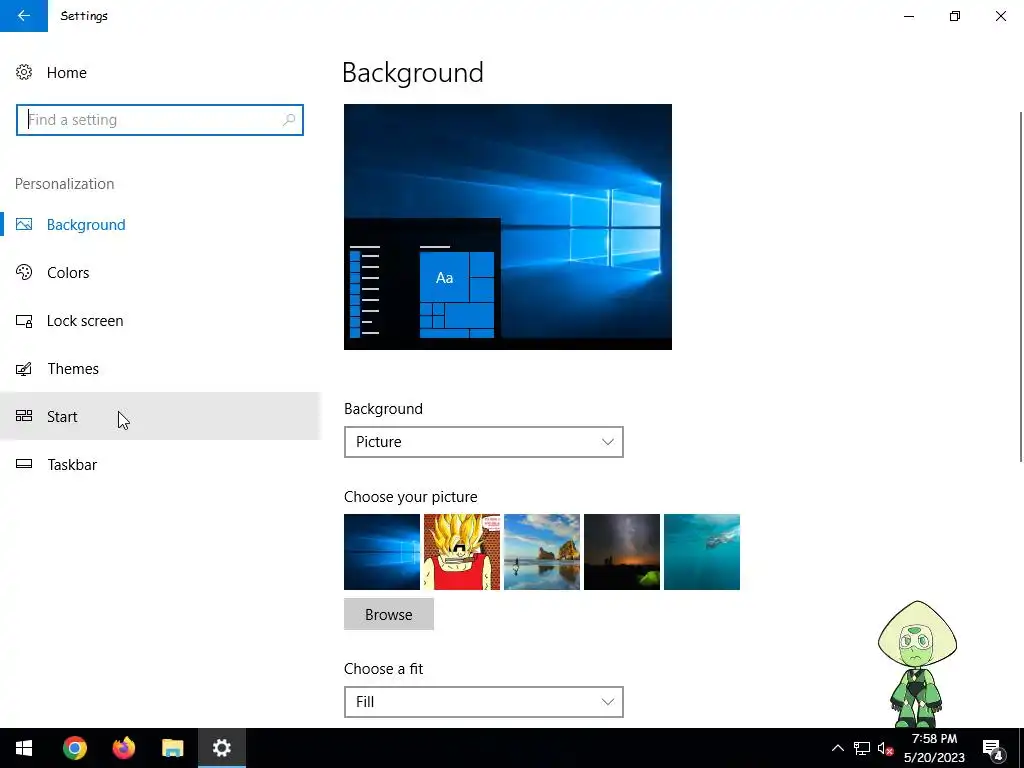1024x768 pixels.
Task: Click the Home link in Settings
Action: click(67, 72)
